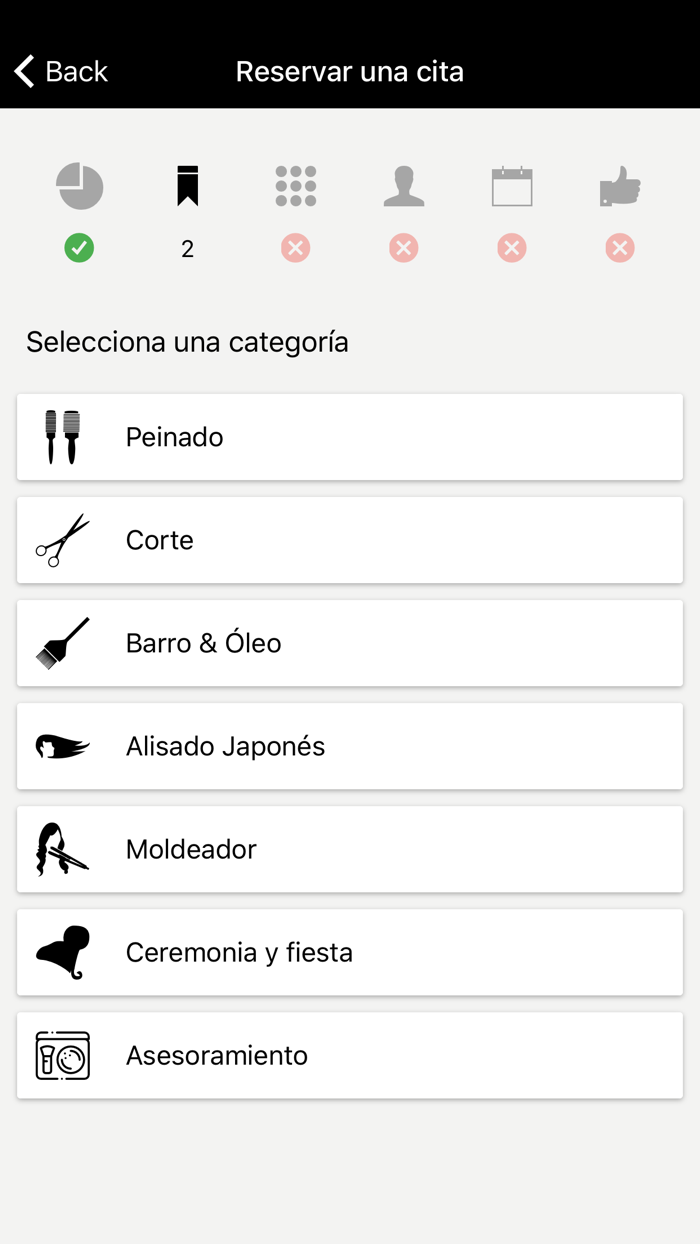Viewport: 700px width, 1244px height.
Task: Select the hair brushes icon beside Peinado
Action: point(62,436)
